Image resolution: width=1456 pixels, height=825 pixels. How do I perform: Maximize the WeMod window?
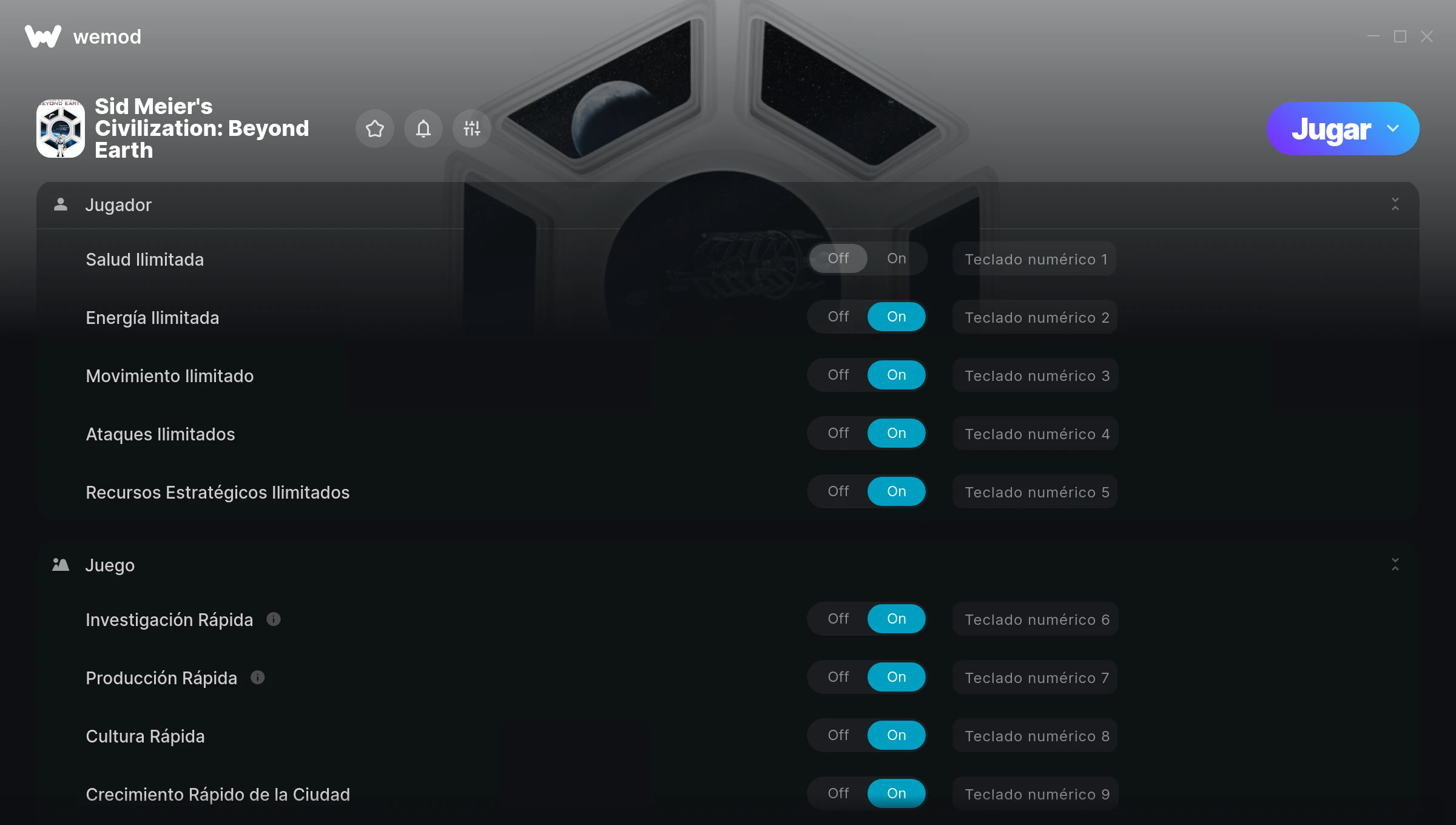click(1400, 36)
